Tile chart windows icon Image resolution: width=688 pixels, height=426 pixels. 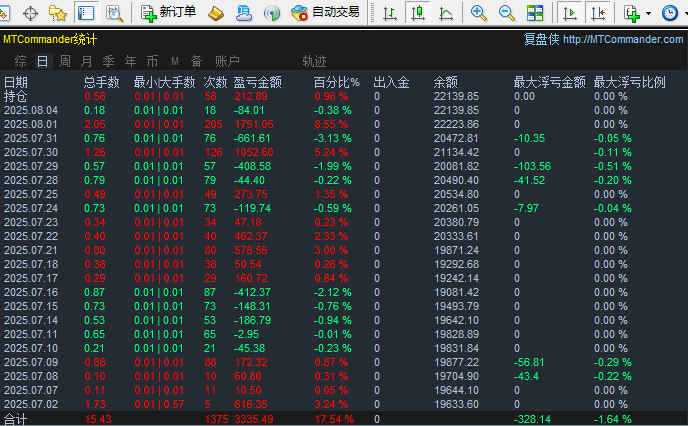[535, 14]
